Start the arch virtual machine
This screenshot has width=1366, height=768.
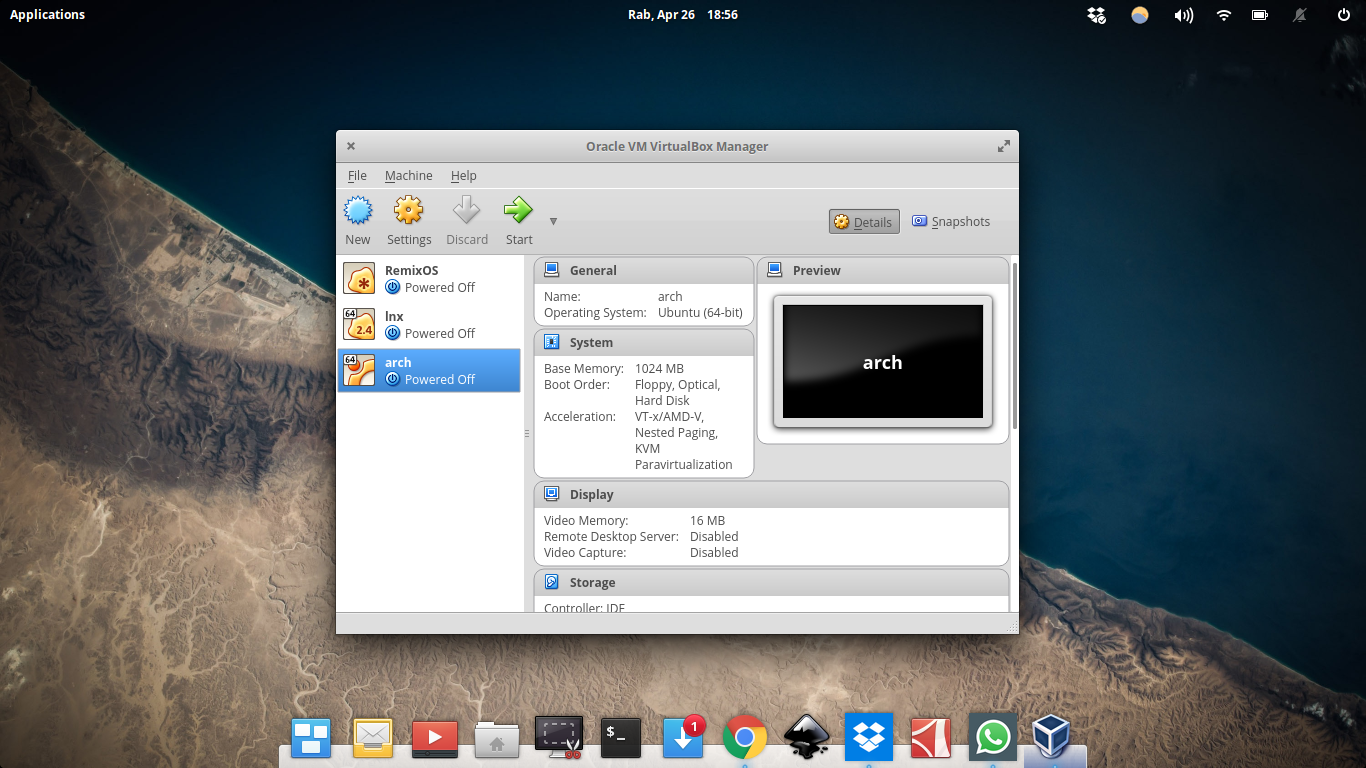point(518,219)
